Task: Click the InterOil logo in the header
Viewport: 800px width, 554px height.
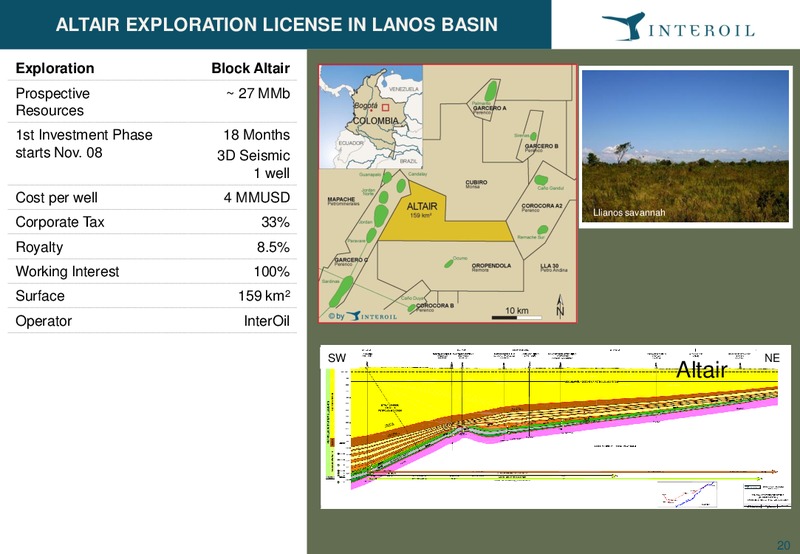Action: point(678,27)
